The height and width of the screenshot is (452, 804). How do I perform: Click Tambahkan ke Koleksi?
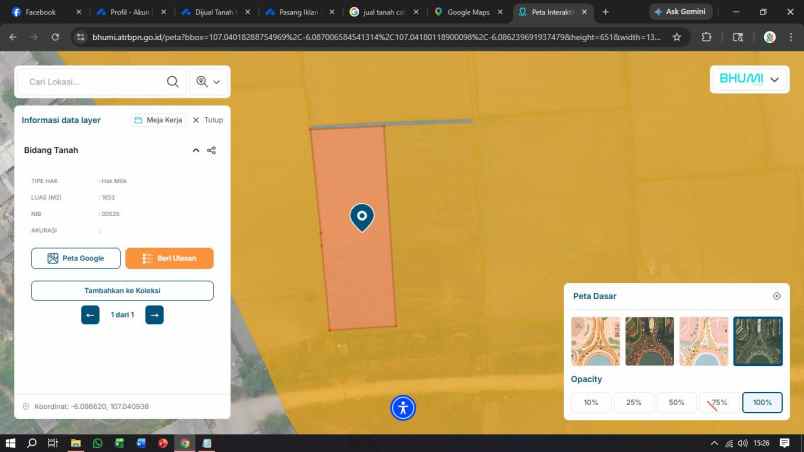[122, 291]
